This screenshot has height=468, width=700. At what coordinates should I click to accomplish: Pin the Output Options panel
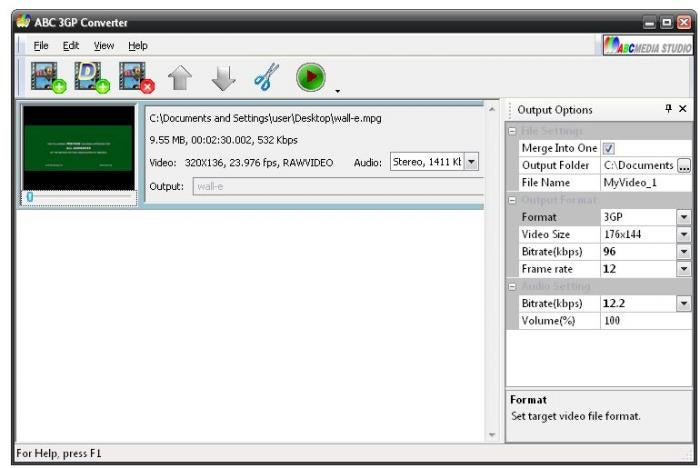pos(668,109)
